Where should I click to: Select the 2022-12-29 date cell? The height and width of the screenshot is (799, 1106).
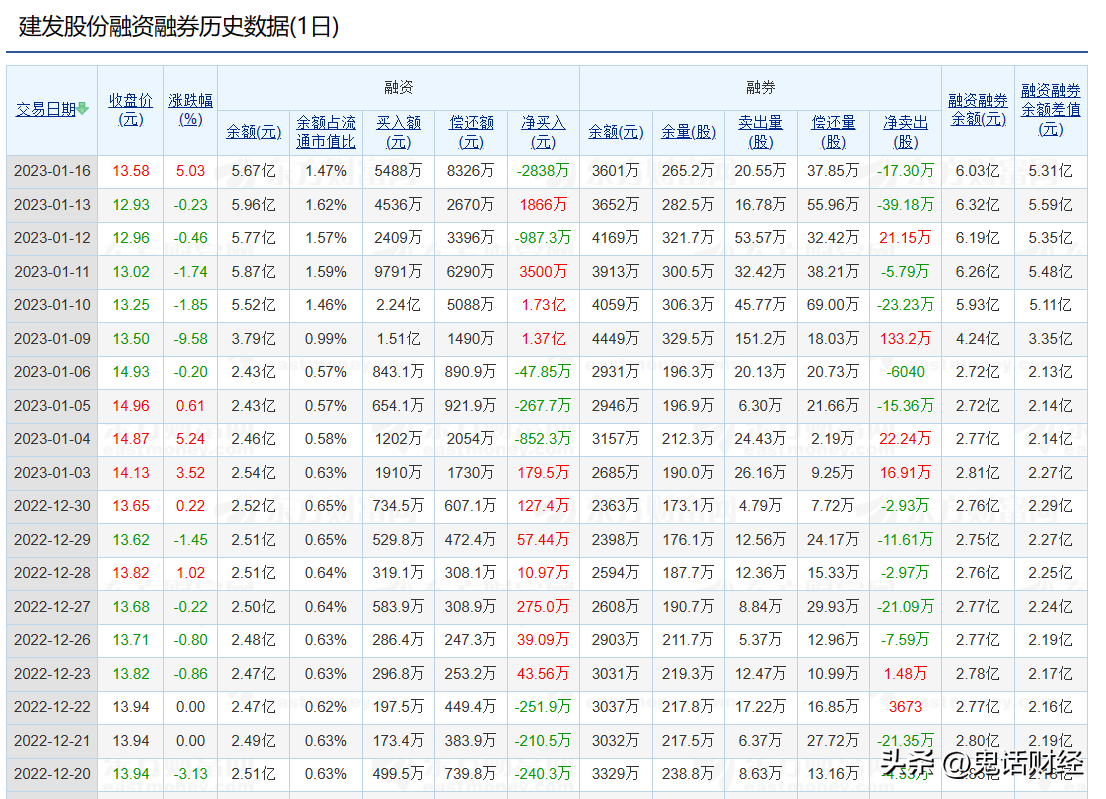pyautogui.click(x=52, y=539)
